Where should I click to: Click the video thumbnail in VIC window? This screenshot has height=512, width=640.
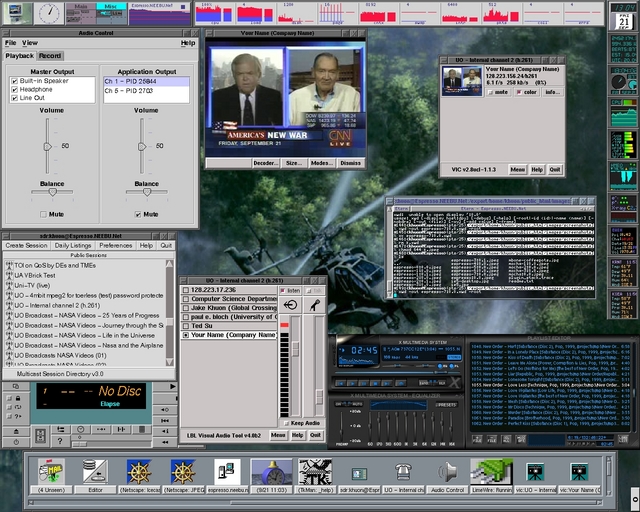pos(462,81)
